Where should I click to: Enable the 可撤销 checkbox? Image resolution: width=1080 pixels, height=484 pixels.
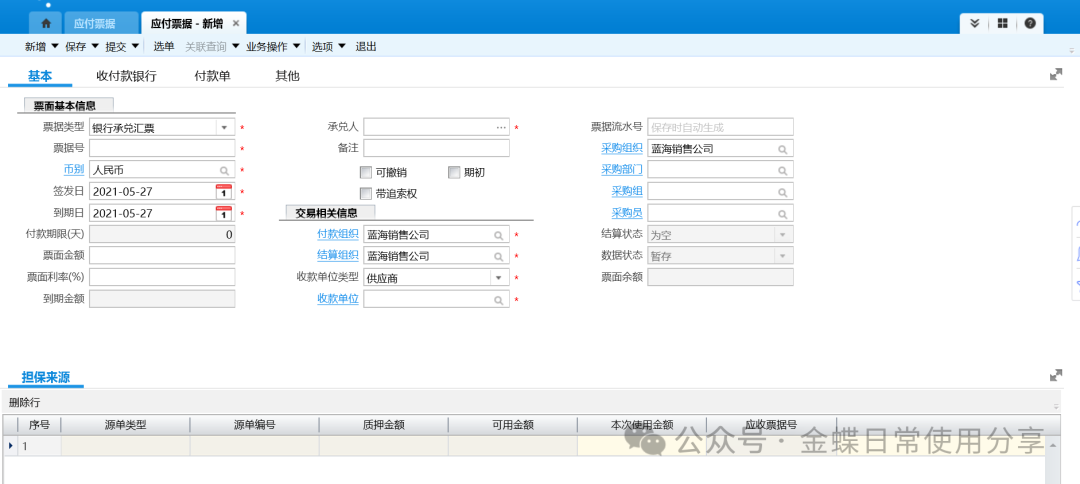(x=366, y=171)
